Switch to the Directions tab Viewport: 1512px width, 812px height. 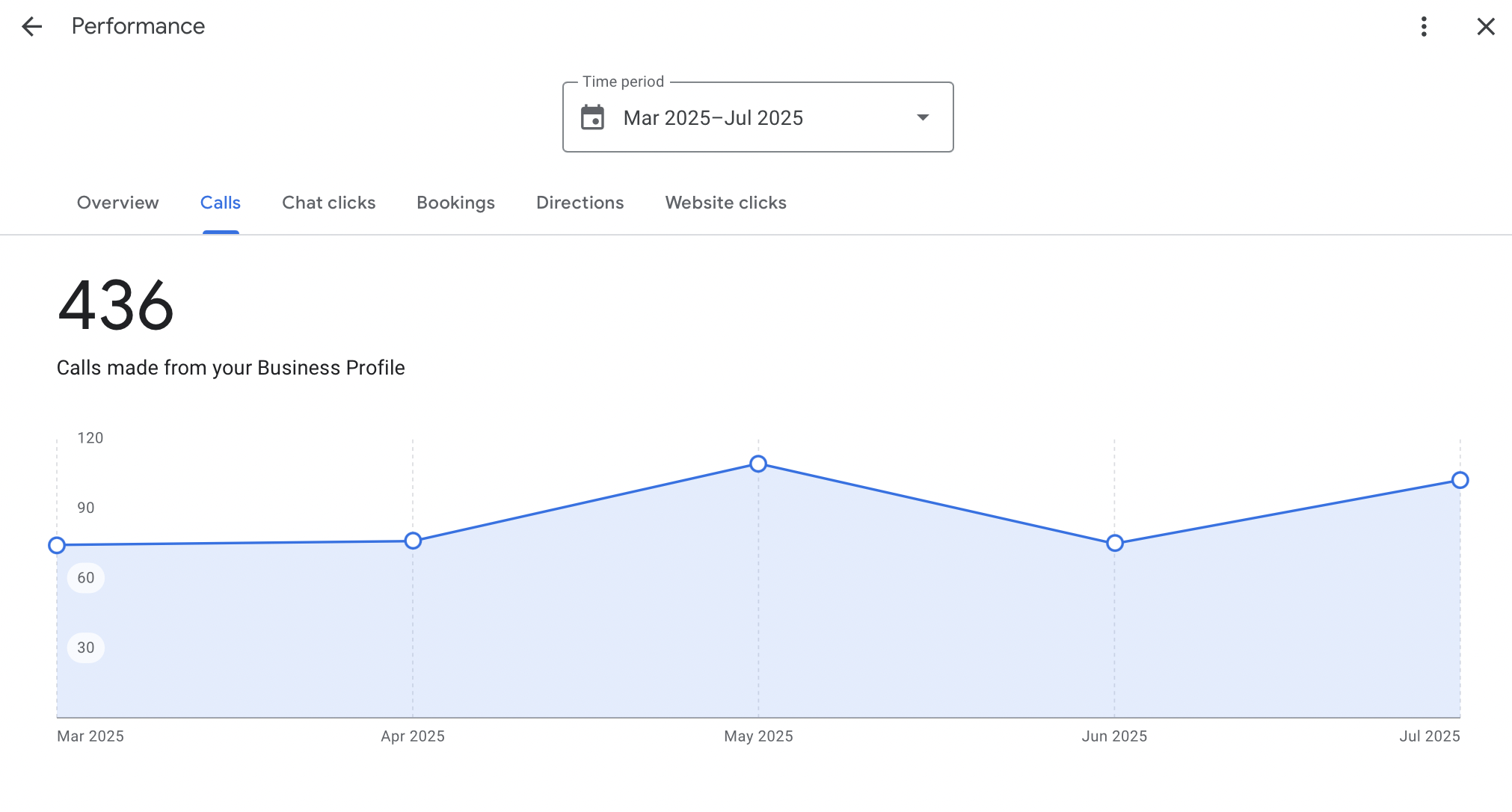580,203
